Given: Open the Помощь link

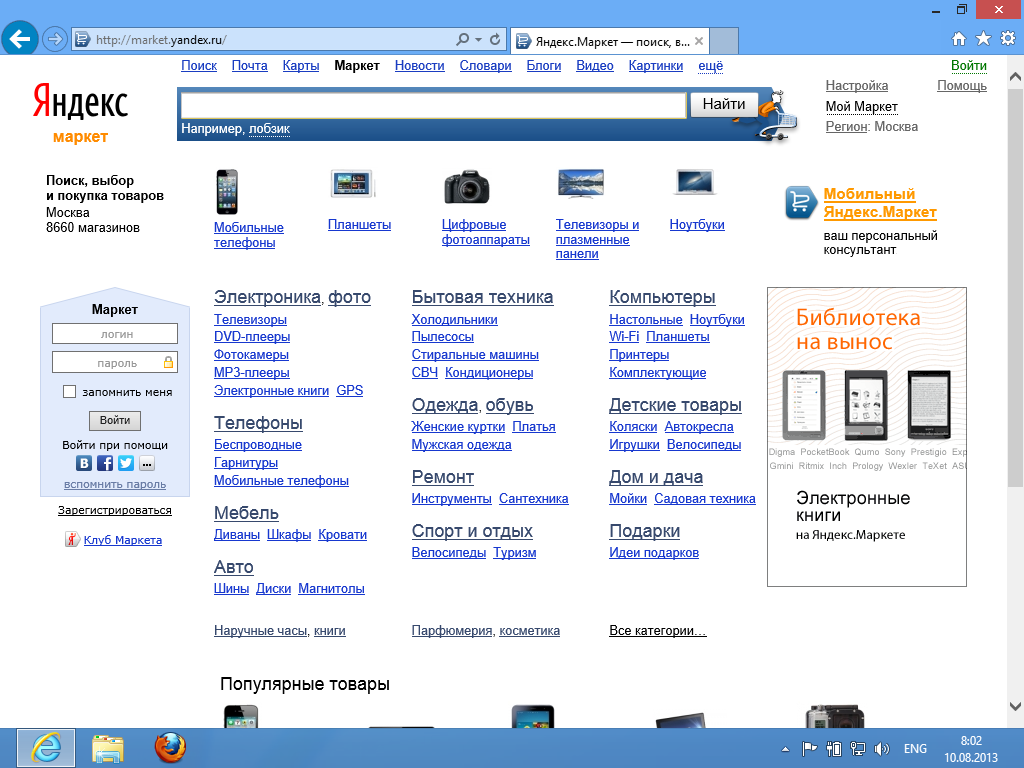Looking at the screenshot, I should [961, 86].
